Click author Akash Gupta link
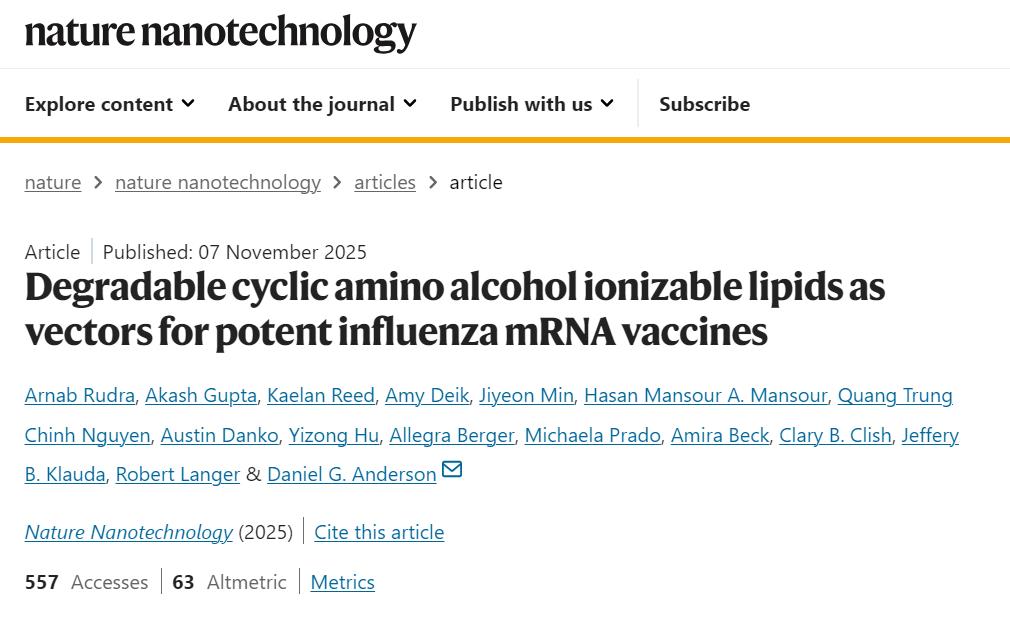1010x620 pixels. tap(201, 395)
